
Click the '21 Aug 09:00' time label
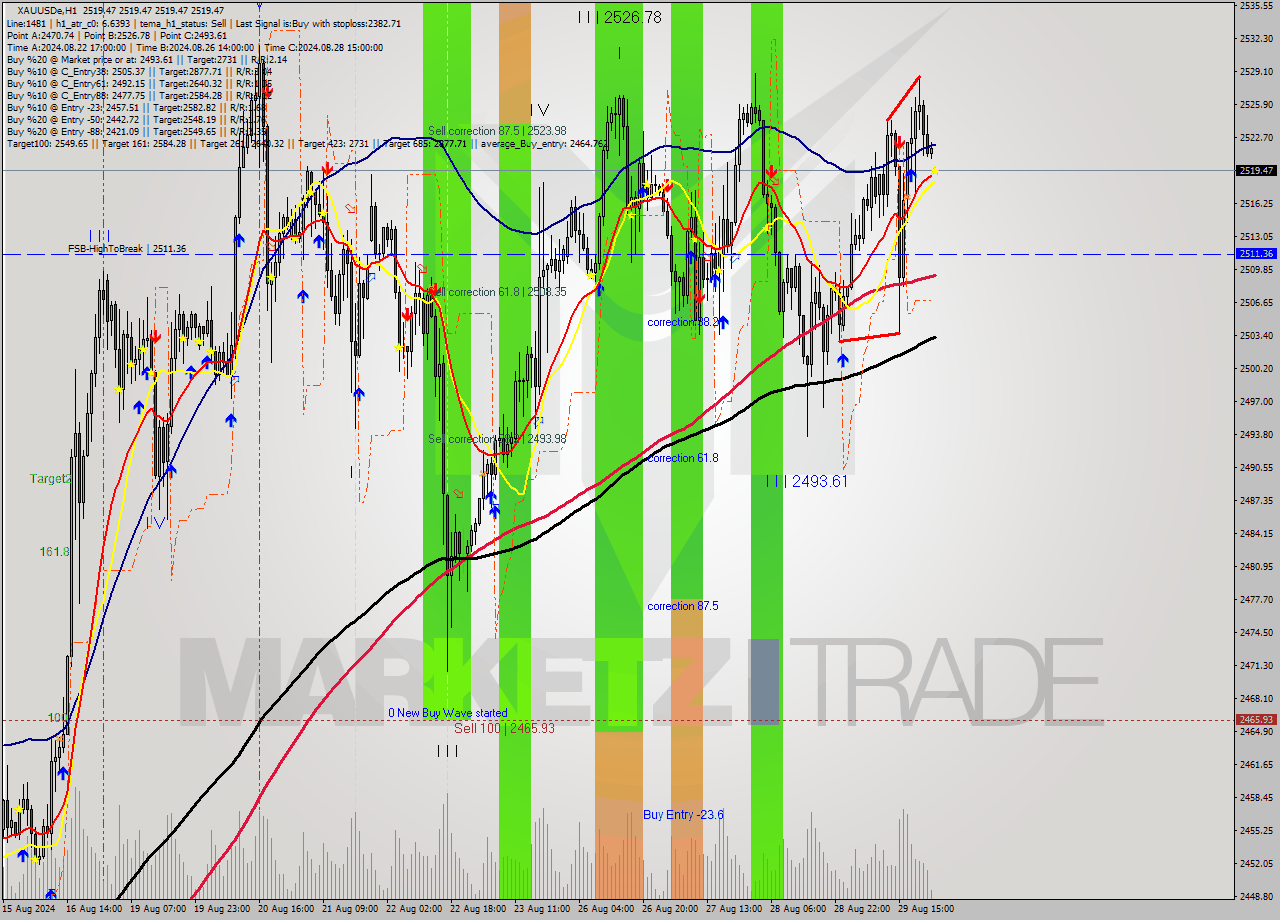[x=351, y=910]
